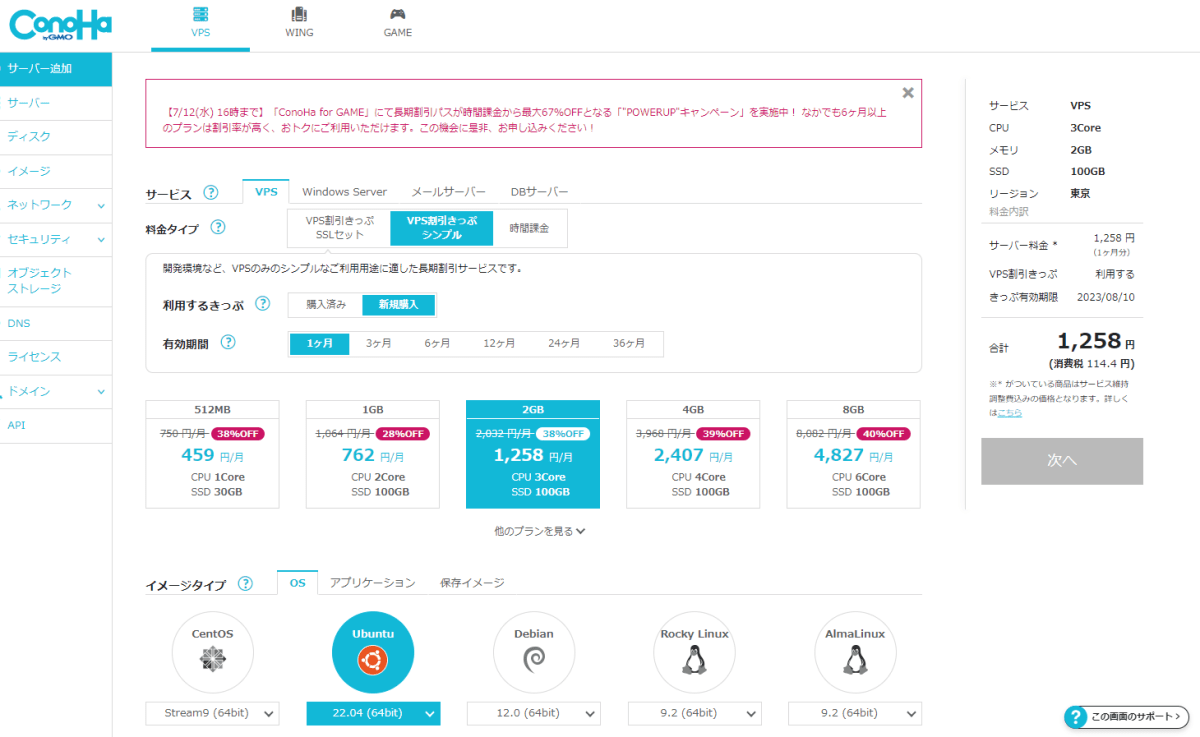The image size is (1200, 737).
Task: Open サーバー in sidebar
Action: (x=56, y=103)
